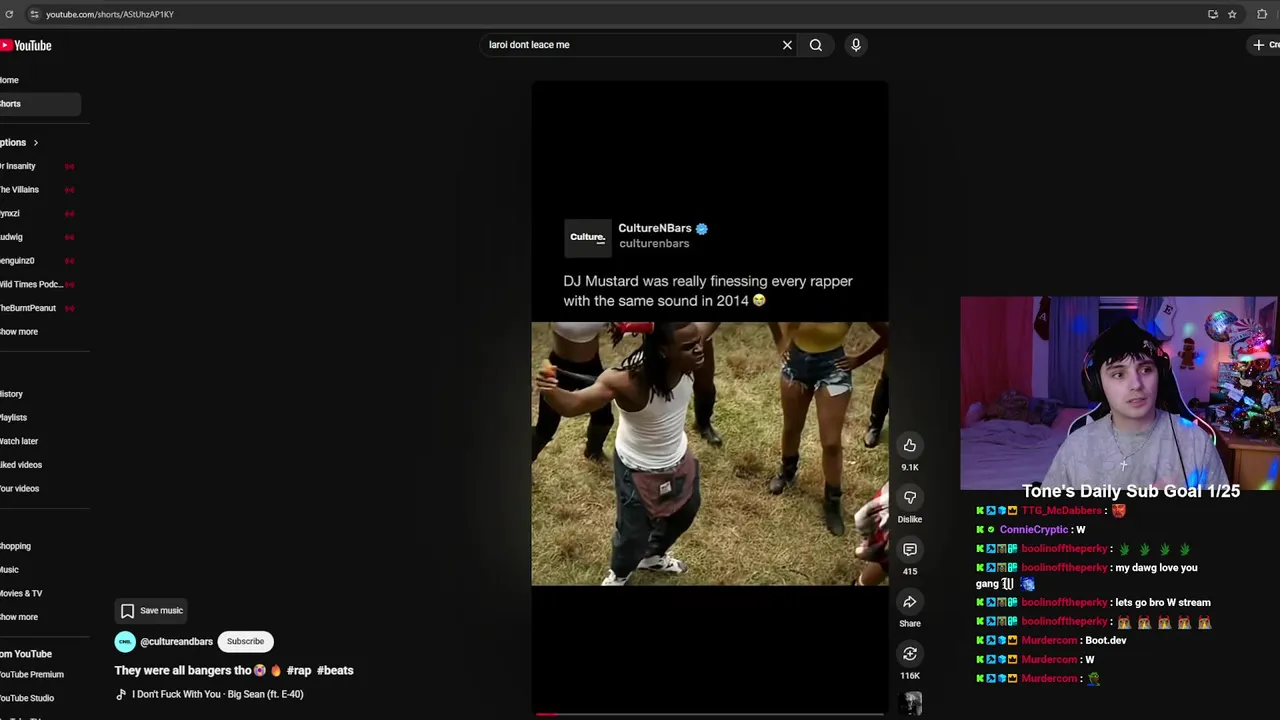
Task: Open Shopping in the Explore section
Action: tap(16, 546)
